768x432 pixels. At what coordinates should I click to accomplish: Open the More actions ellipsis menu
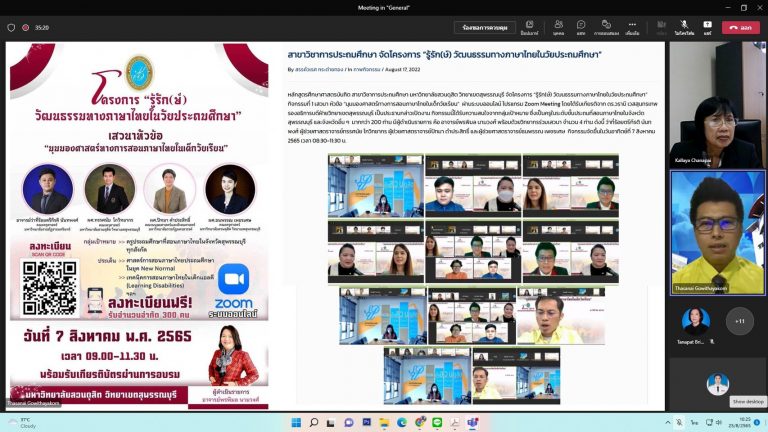click(x=632, y=27)
